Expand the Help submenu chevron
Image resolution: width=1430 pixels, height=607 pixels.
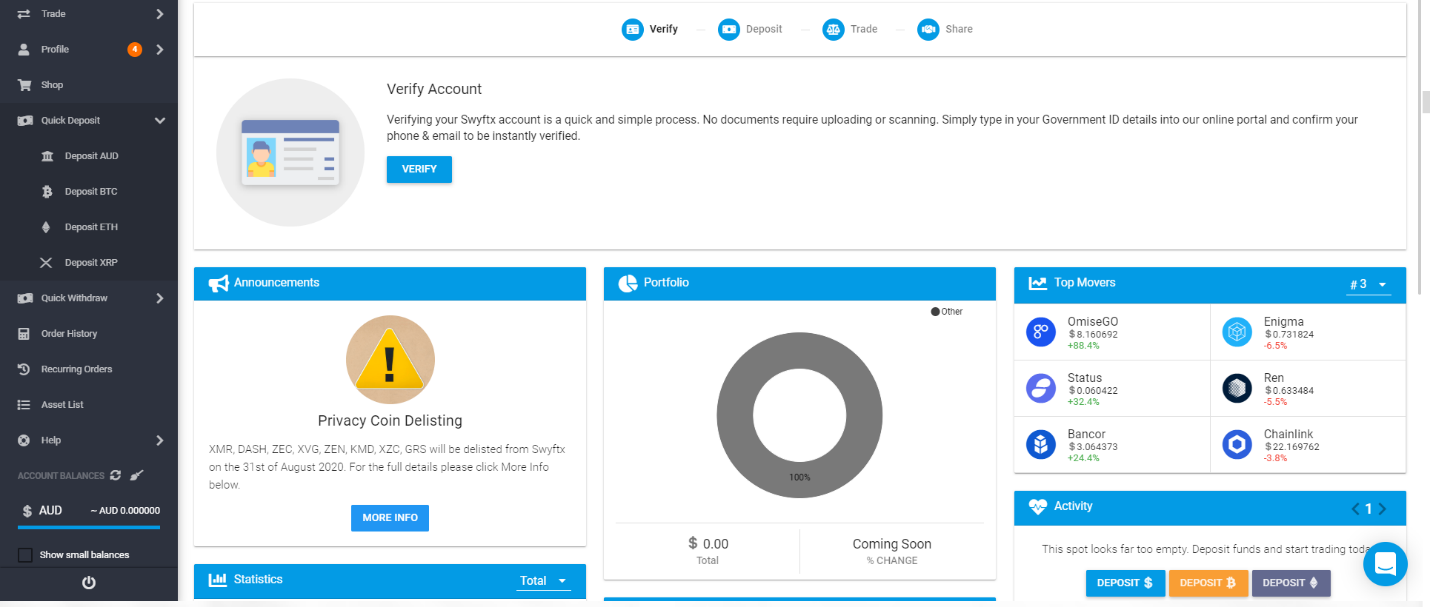point(160,440)
